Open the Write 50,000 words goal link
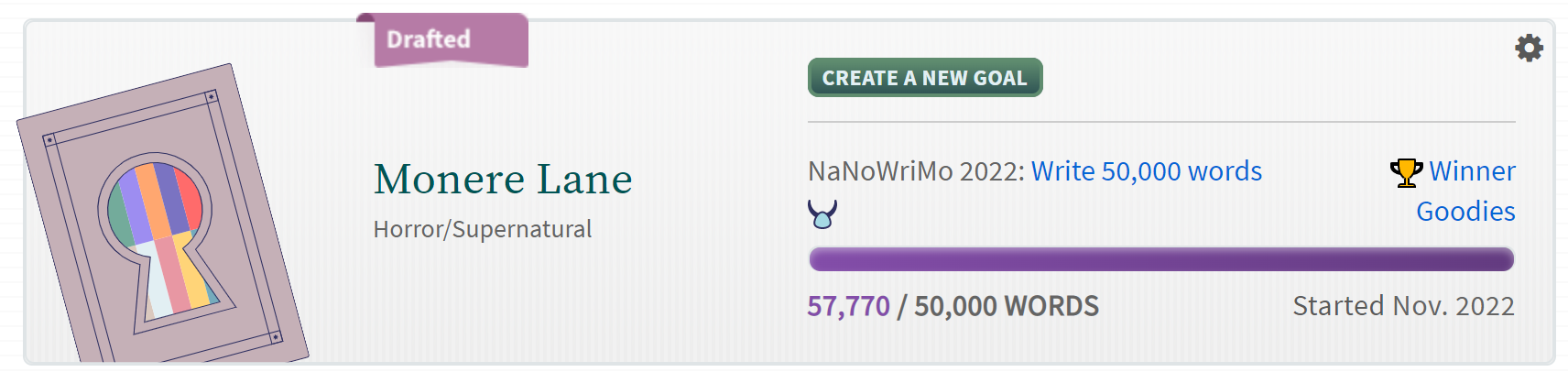Screen dimensions: 1568x383 coord(1146,171)
